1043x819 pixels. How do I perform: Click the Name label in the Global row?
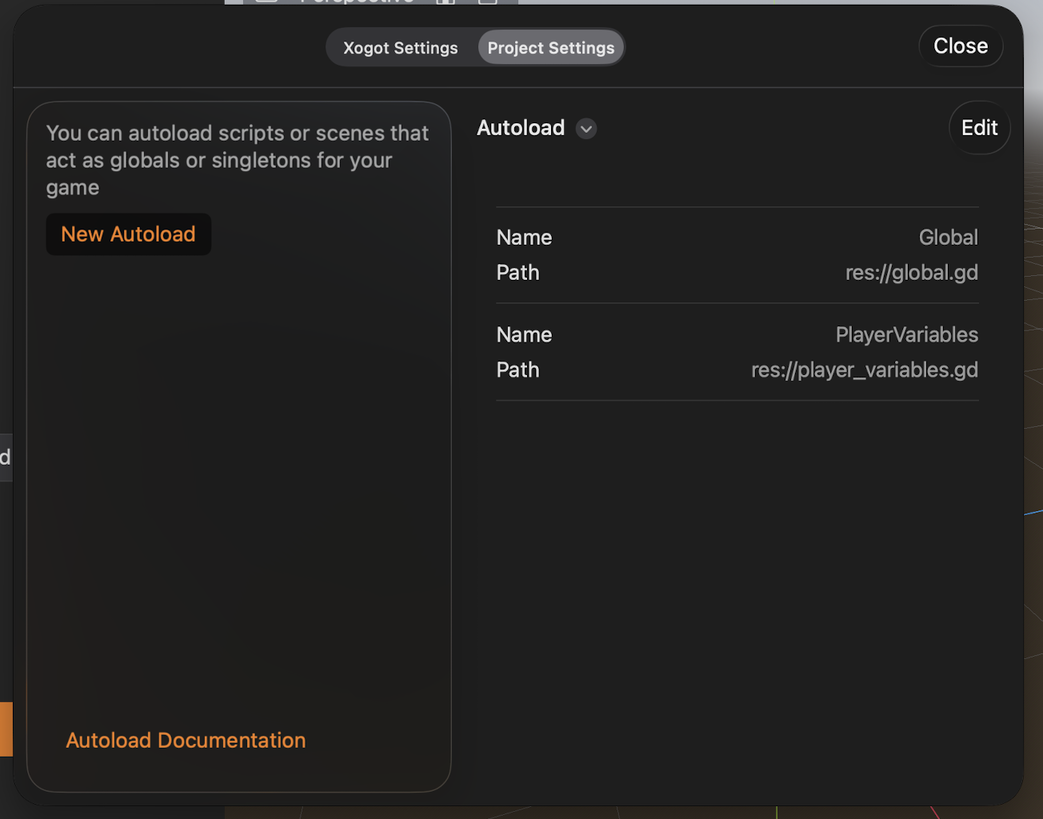(524, 238)
